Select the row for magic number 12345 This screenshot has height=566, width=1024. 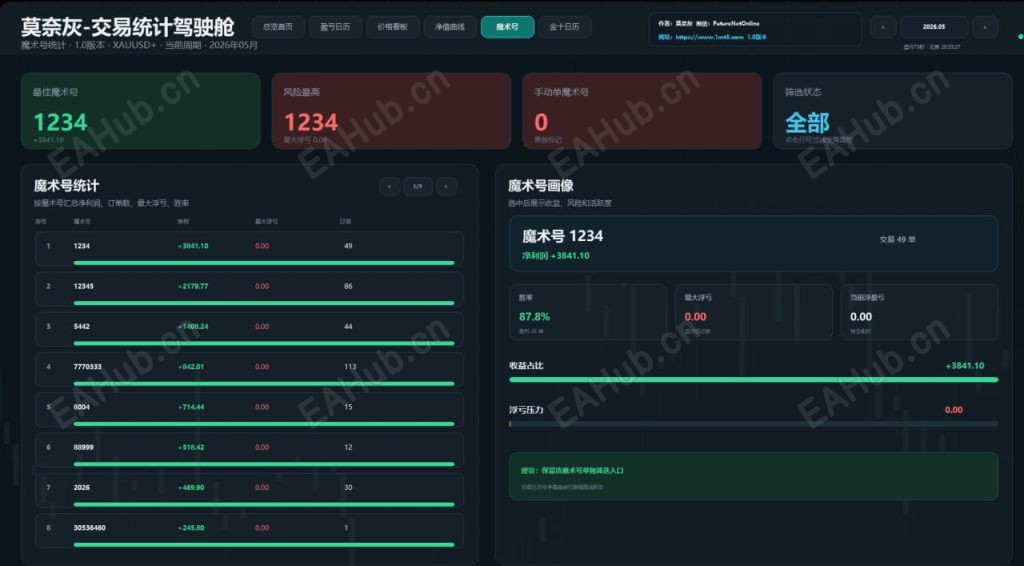click(249, 289)
